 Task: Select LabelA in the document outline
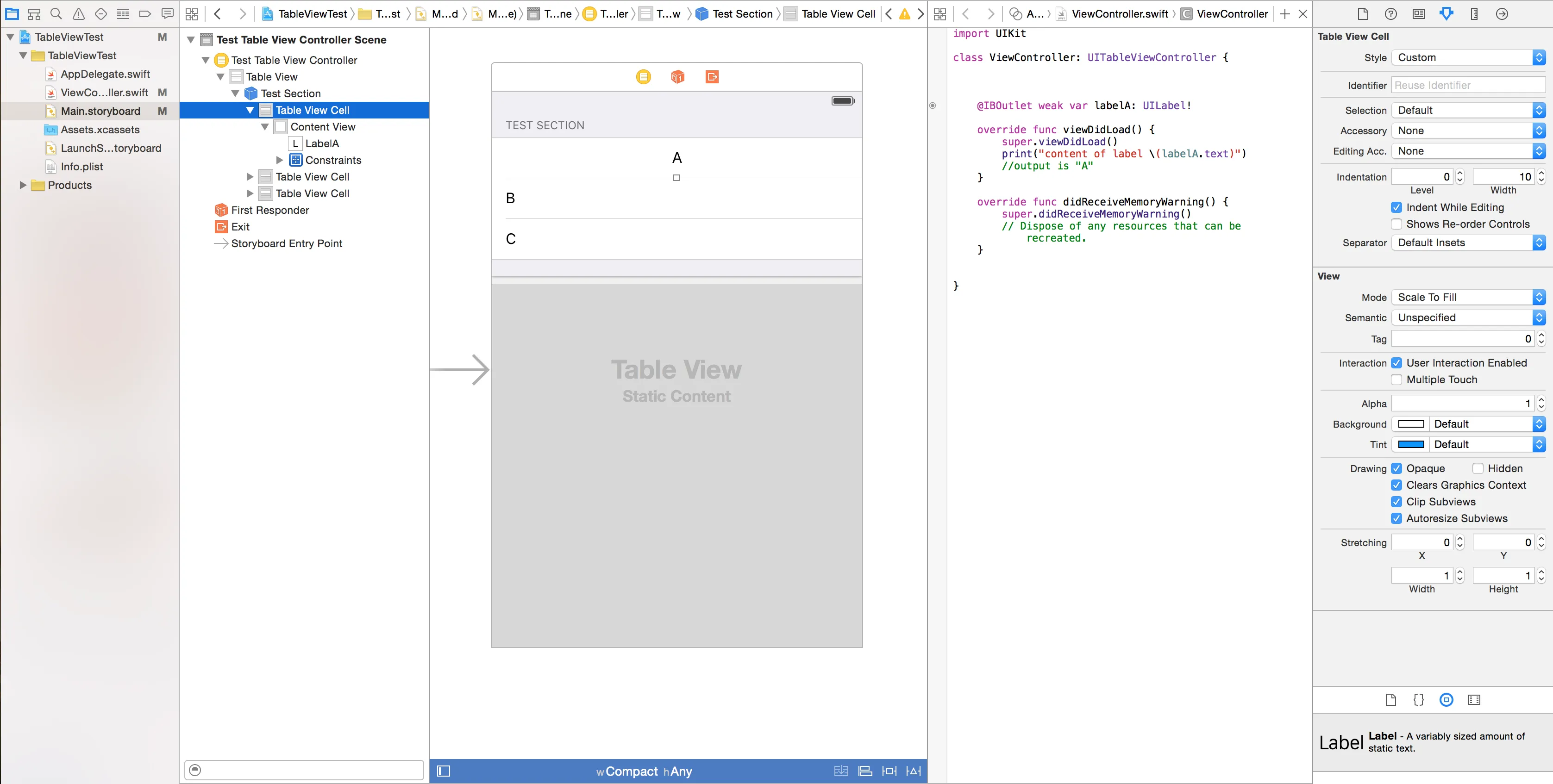[x=321, y=143]
